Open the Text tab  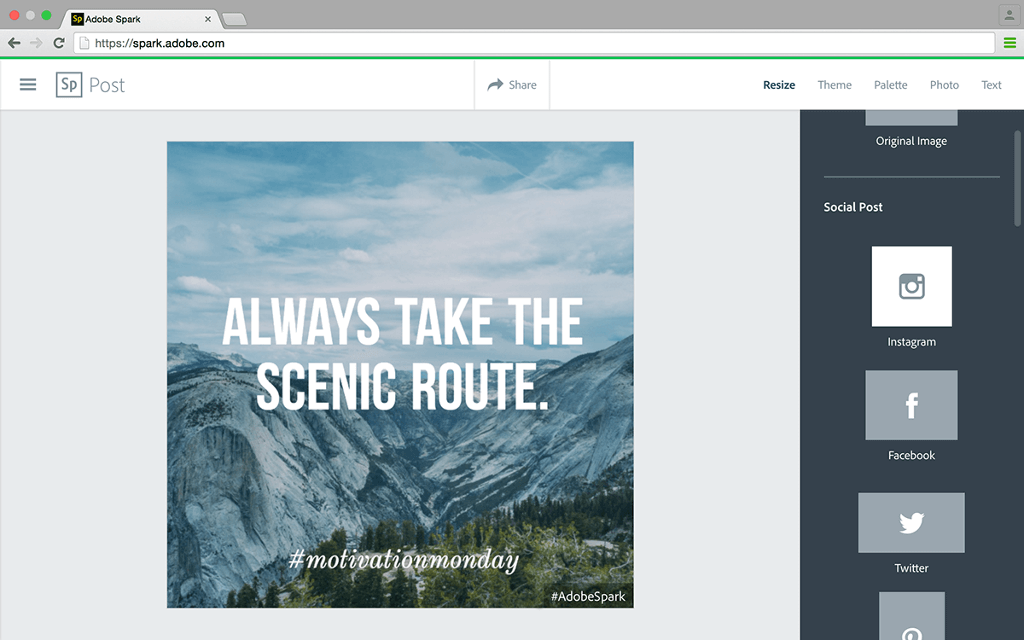click(991, 85)
